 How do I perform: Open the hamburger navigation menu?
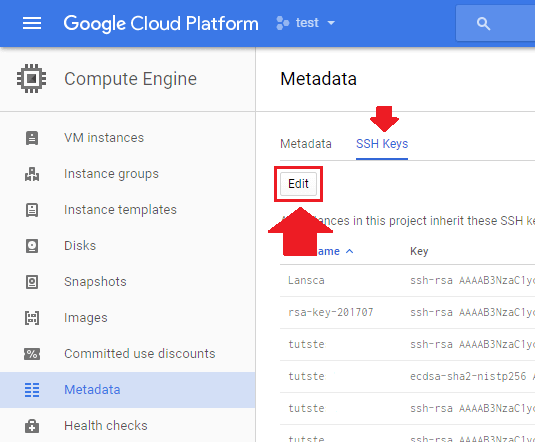click(32, 23)
